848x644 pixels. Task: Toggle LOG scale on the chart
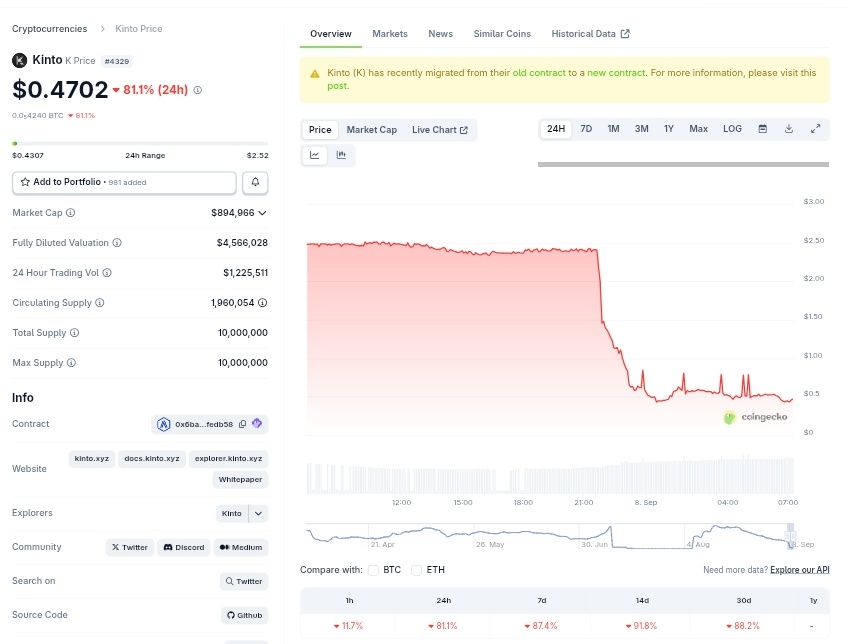732,129
